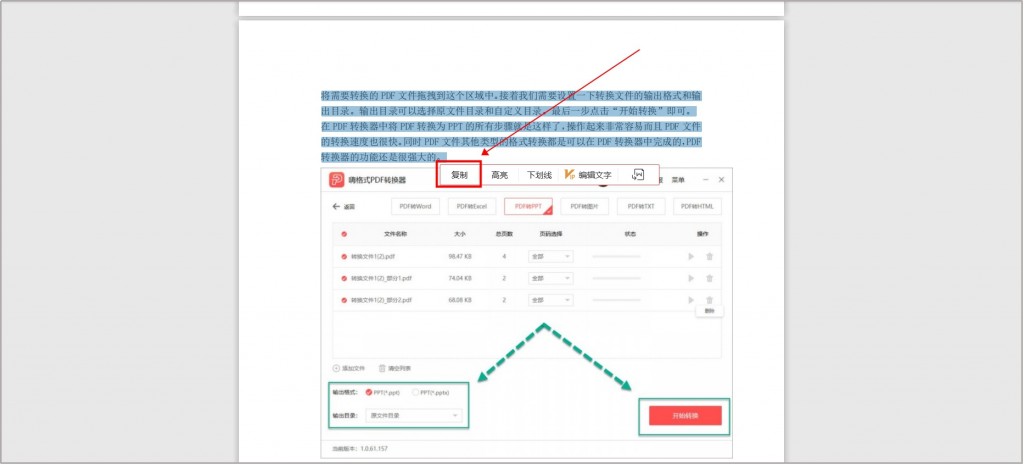Click the 清空列表 trash icon
Viewport: 1024px width, 465px height.
click(x=382, y=368)
